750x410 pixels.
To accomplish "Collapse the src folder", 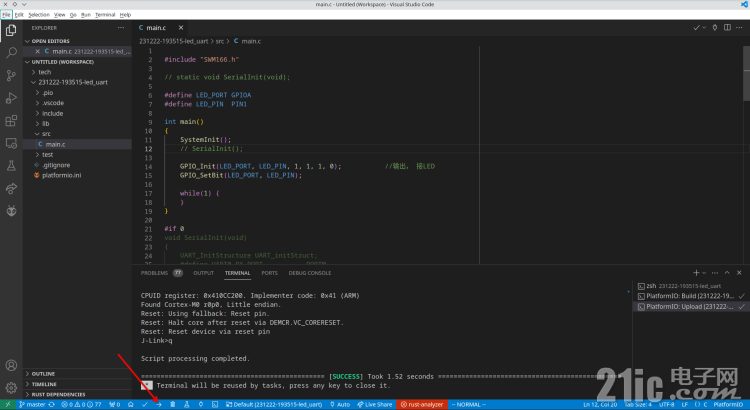I will 46,134.
